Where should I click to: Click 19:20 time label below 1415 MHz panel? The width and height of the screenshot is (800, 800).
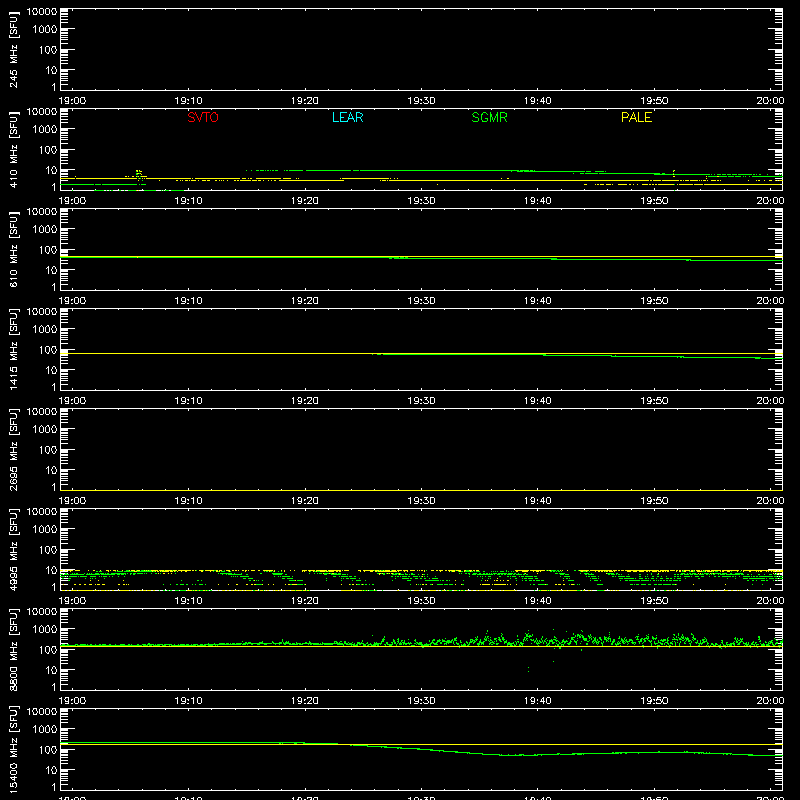pos(305,401)
